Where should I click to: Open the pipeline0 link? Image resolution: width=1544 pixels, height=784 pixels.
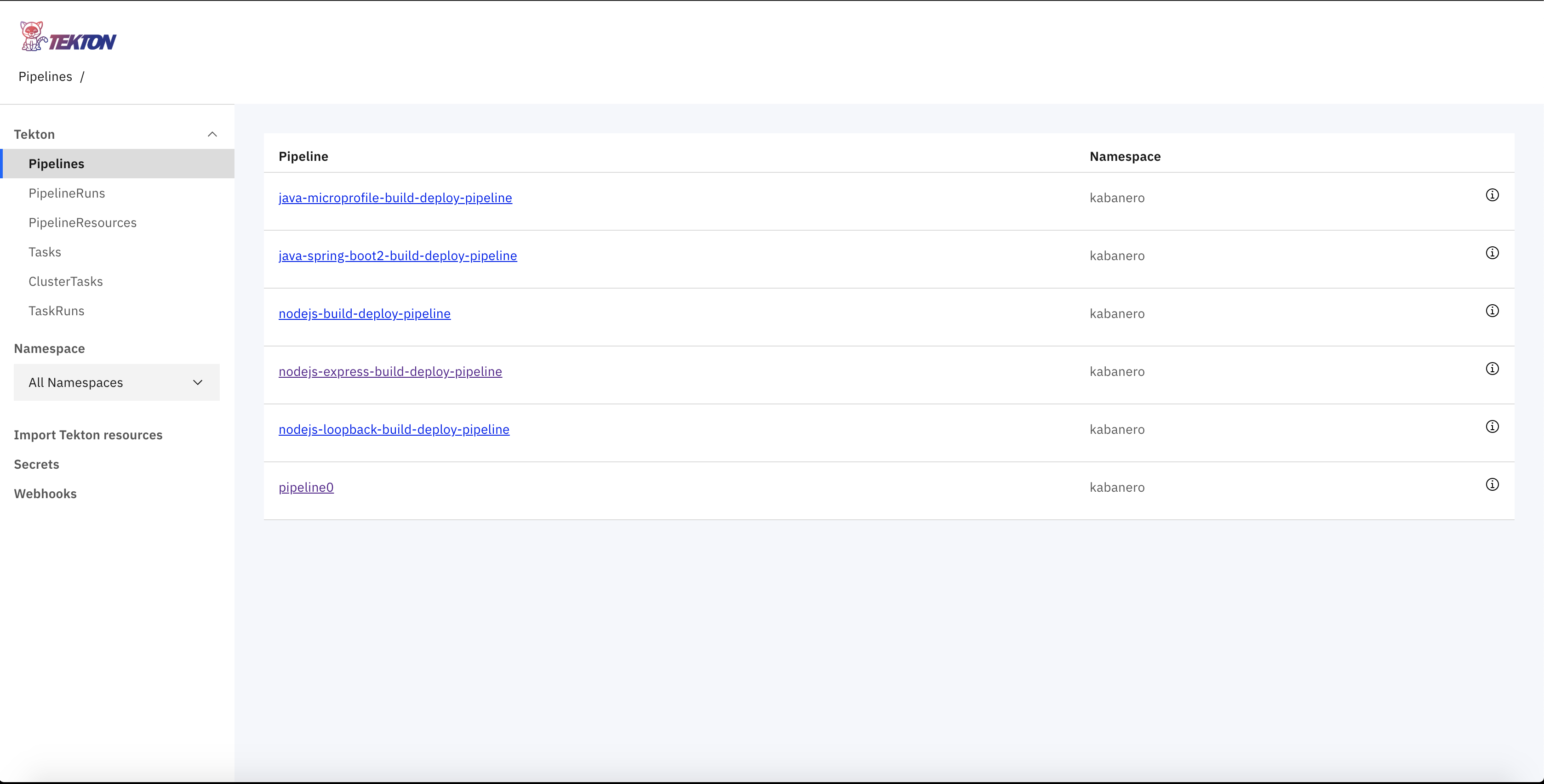306,487
